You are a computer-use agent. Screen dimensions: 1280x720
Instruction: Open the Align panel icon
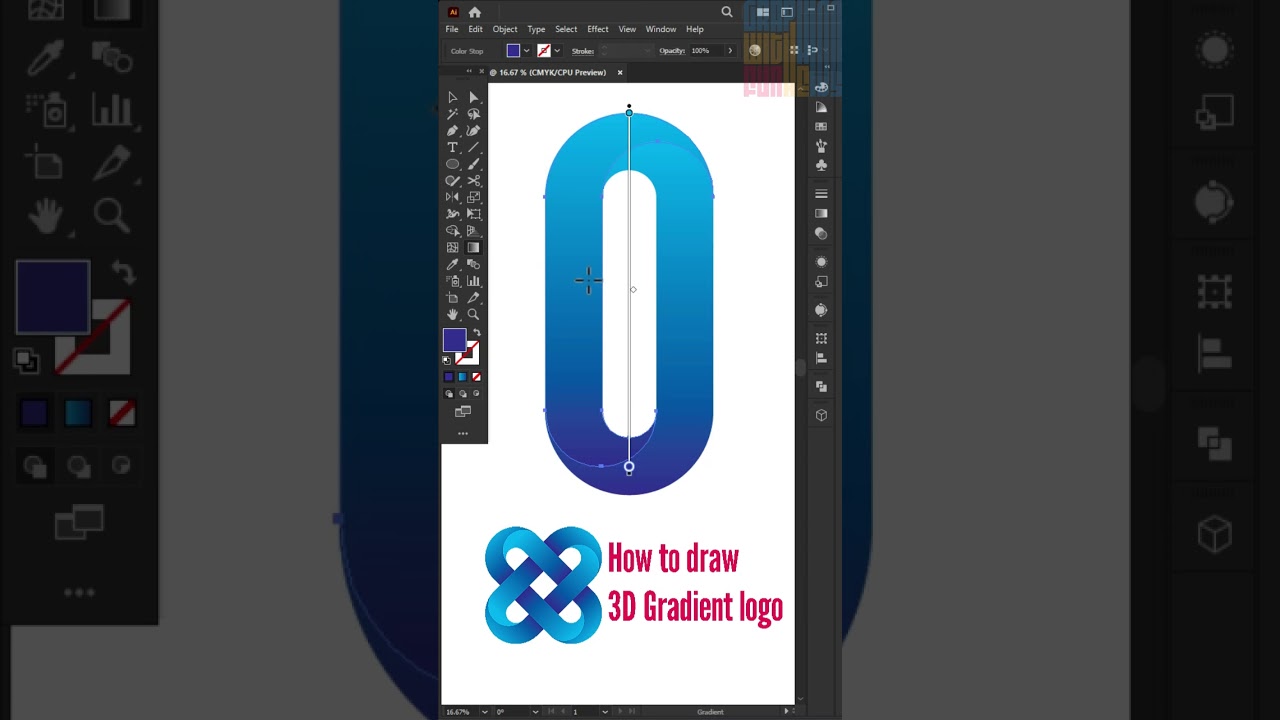click(x=821, y=358)
